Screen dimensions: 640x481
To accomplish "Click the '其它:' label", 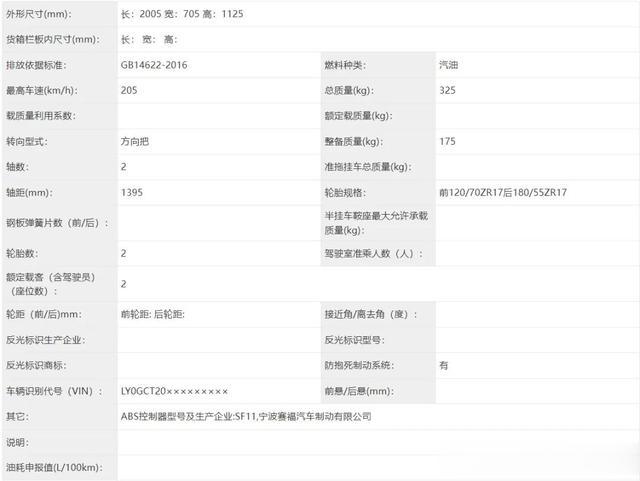I will 17,416.
